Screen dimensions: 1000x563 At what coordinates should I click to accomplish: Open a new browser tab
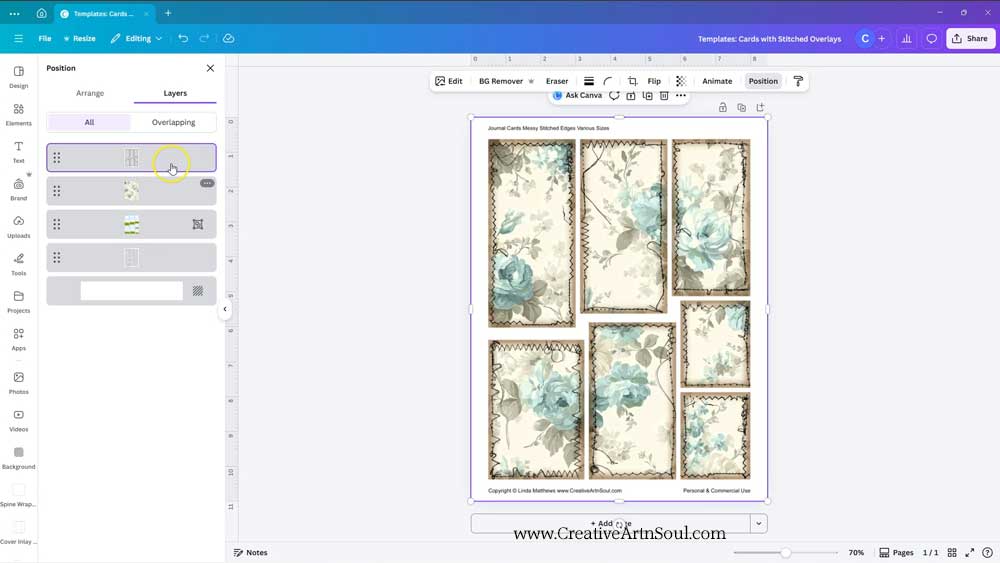[168, 13]
